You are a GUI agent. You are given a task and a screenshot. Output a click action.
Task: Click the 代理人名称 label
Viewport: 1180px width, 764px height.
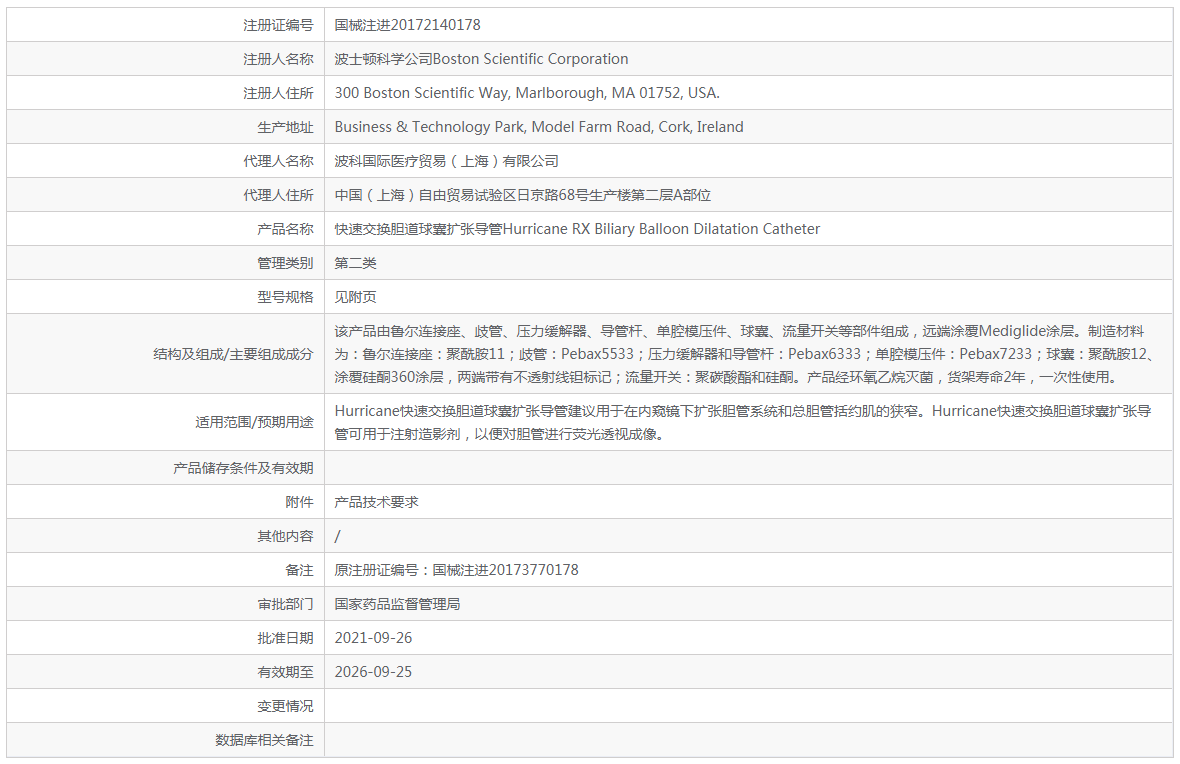tap(278, 161)
